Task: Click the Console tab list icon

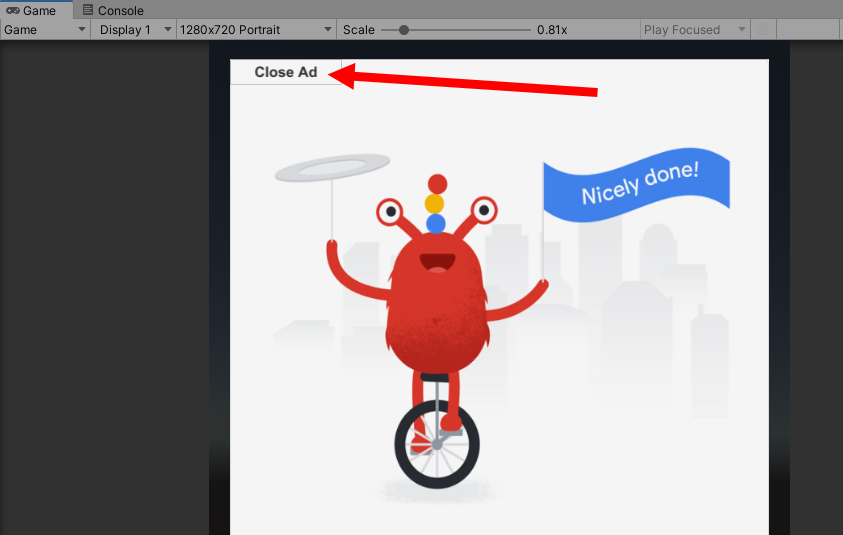Action: 88,10
